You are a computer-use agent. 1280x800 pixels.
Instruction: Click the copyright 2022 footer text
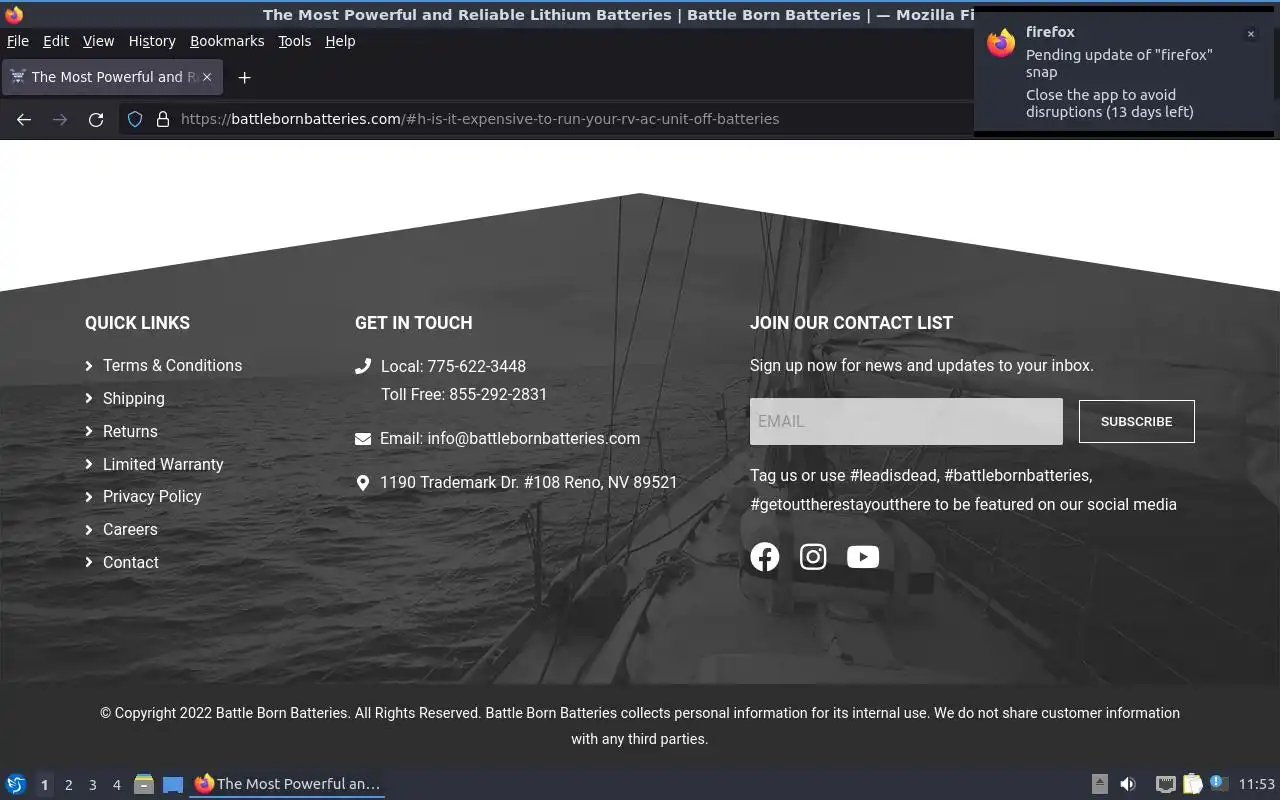click(640, 726)
